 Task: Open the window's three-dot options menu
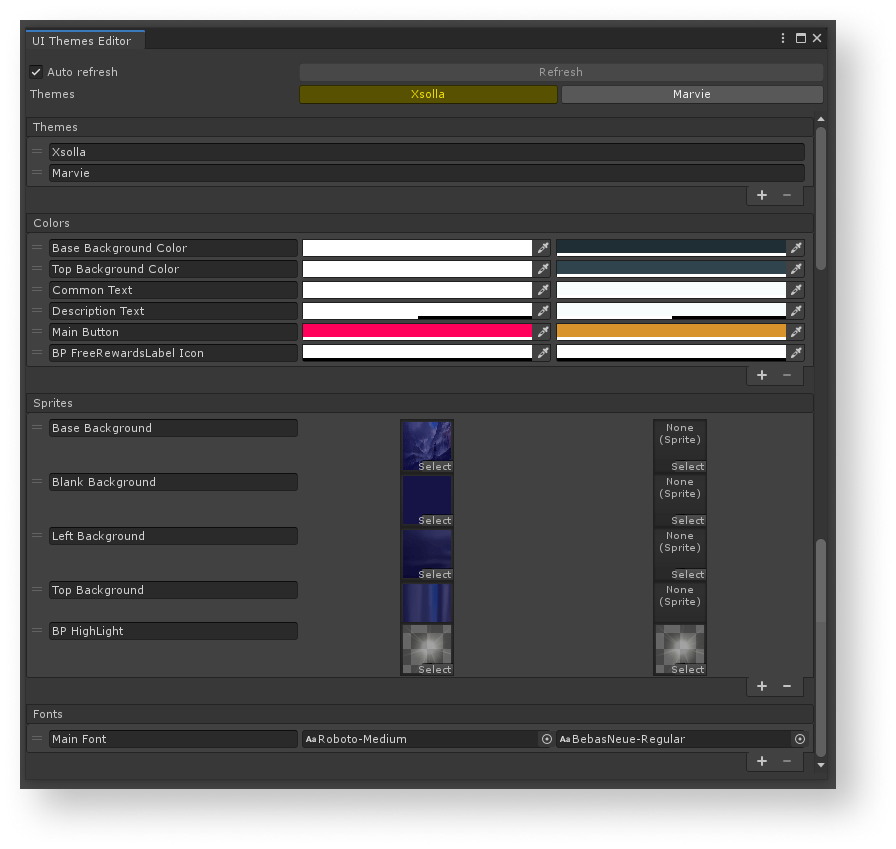pos(783,38)
